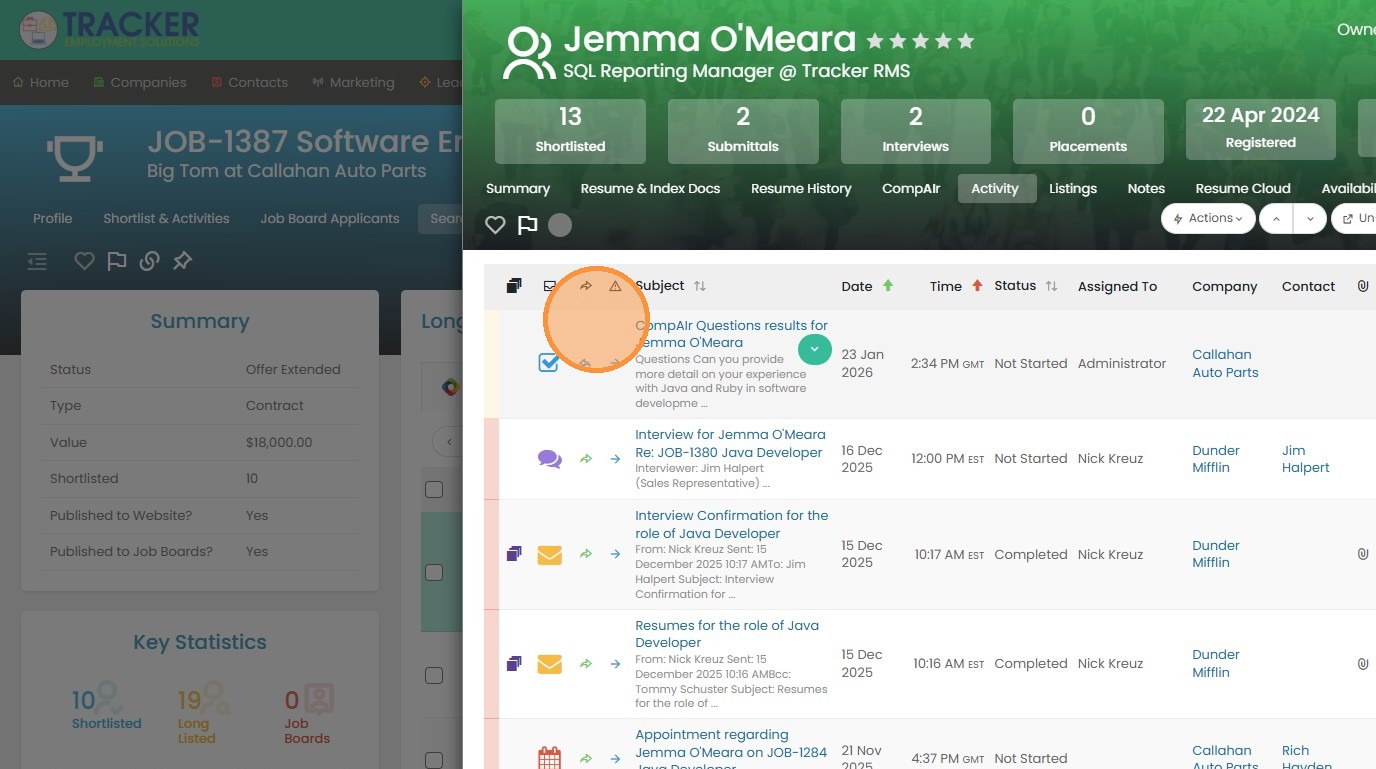Image resolution: width=1376 pixels, height=769 pixels.
Task: Click the up chevron button next to Actions
Action: click(1276, 218)
